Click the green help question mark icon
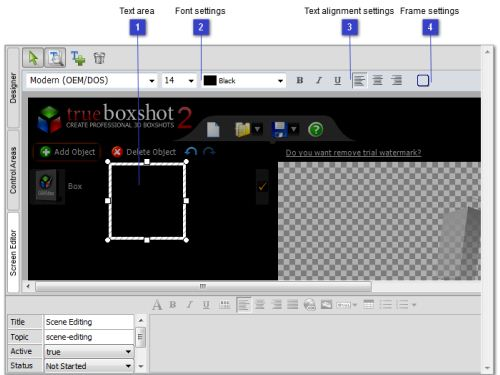This screenshot has width=500, height=375. point(315,129)
